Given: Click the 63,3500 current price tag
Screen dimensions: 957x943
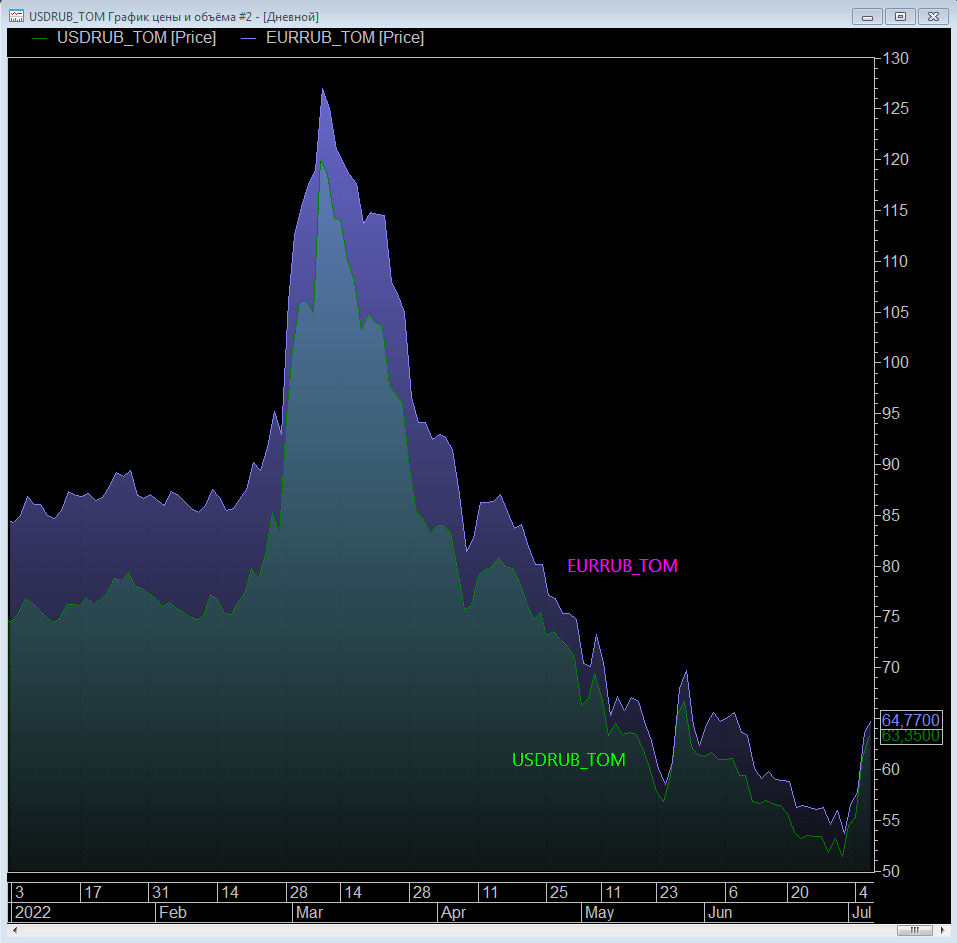Looking at the screenshot, I should [911, 735].
